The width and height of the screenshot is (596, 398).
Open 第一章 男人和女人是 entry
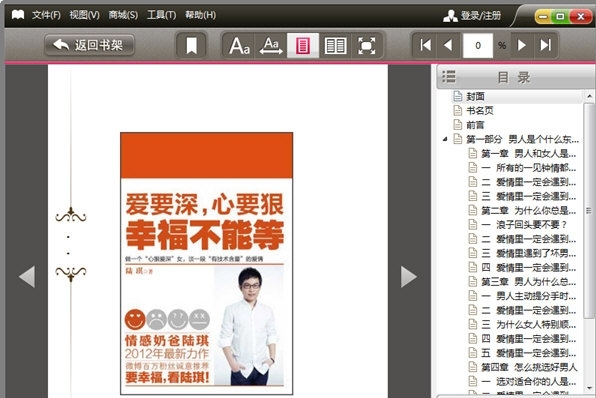tap(528, 154)
